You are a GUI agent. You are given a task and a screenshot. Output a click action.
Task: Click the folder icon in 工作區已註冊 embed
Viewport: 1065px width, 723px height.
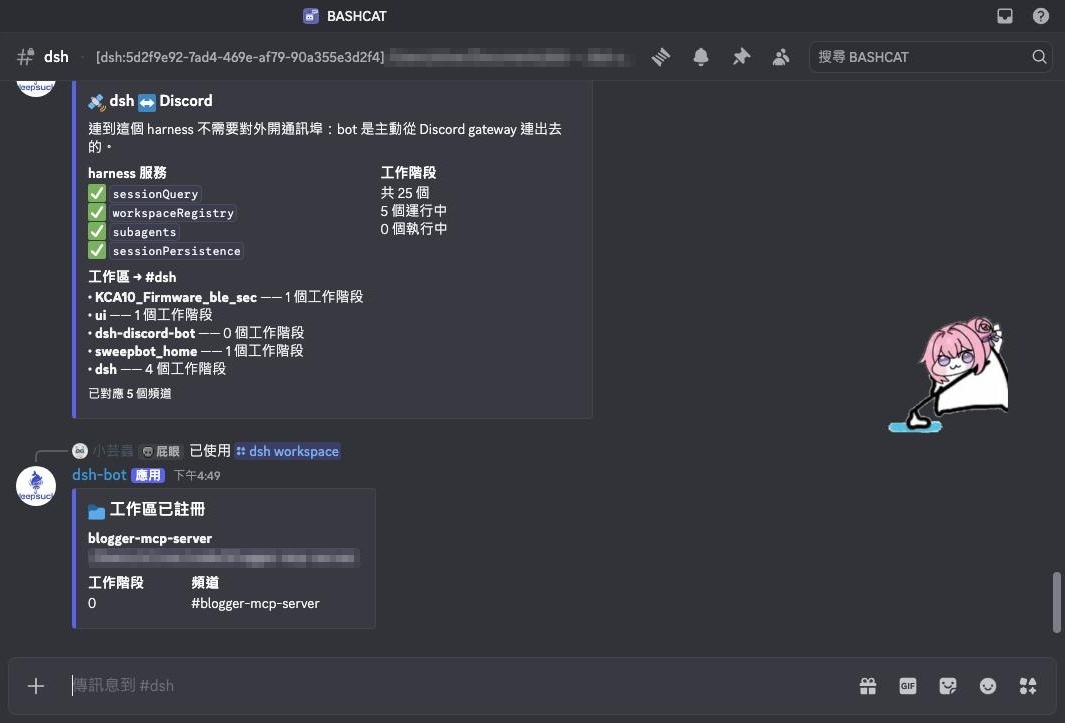click(x=96, y=511)
